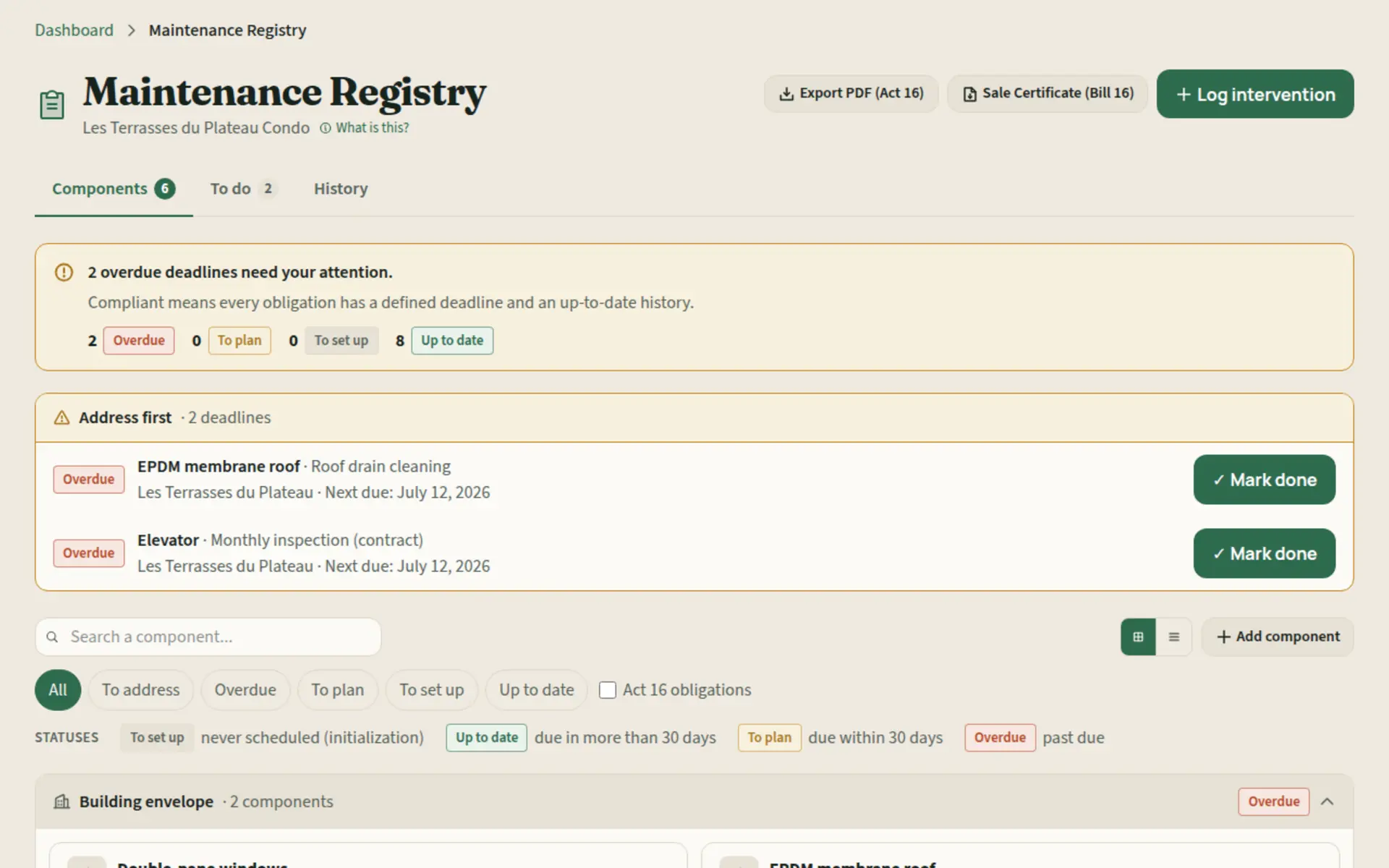1389x868 pixels.
Task: Click Overdue badge on Elevator row
Action: [89, 553]
